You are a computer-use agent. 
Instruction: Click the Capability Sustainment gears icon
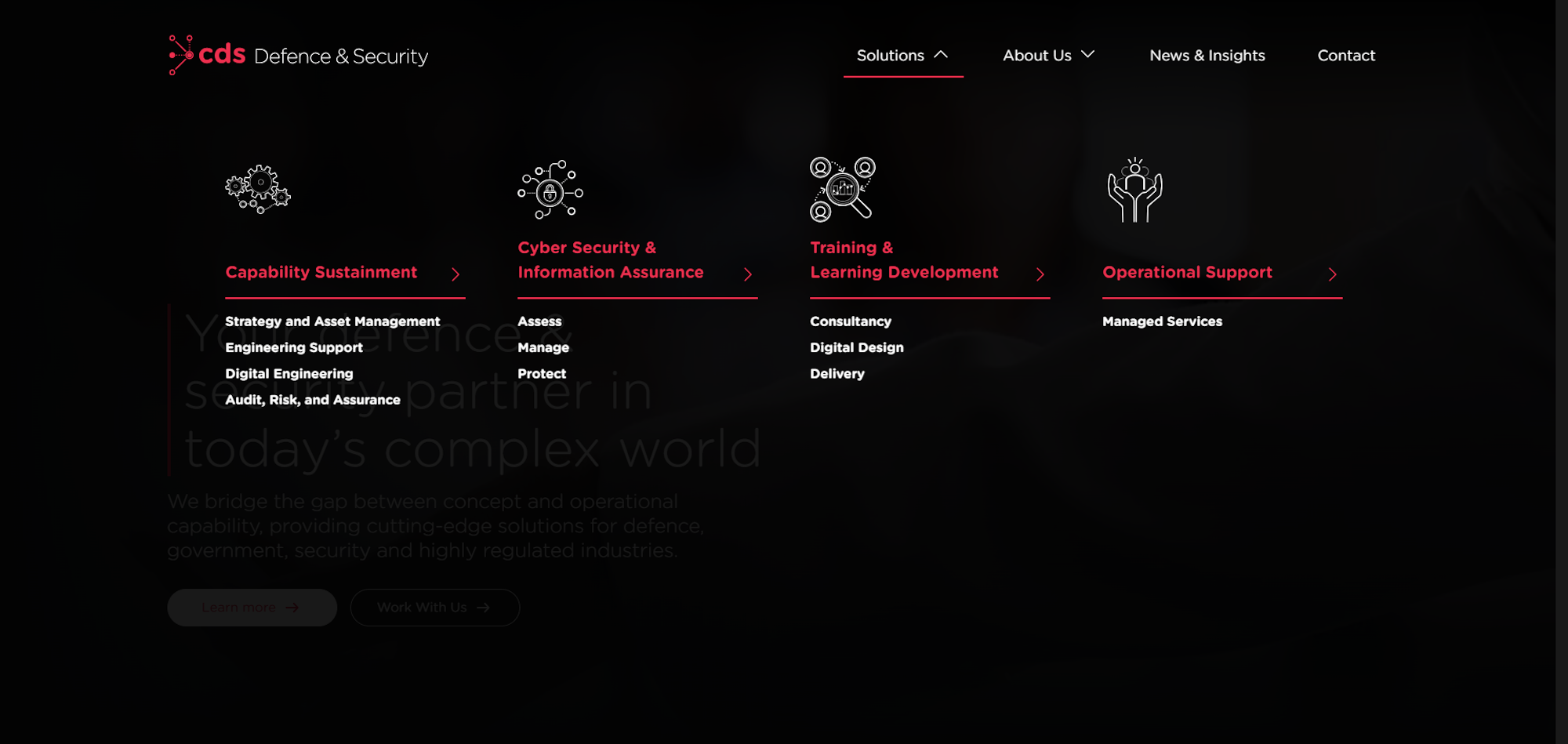coord(258,189)
